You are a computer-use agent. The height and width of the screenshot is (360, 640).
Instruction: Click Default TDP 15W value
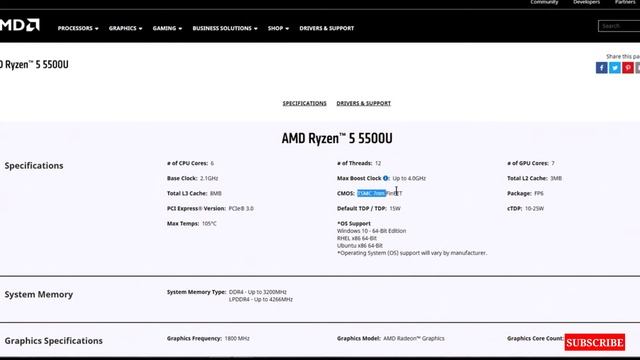pyautogui.click(x=395, y=209)
